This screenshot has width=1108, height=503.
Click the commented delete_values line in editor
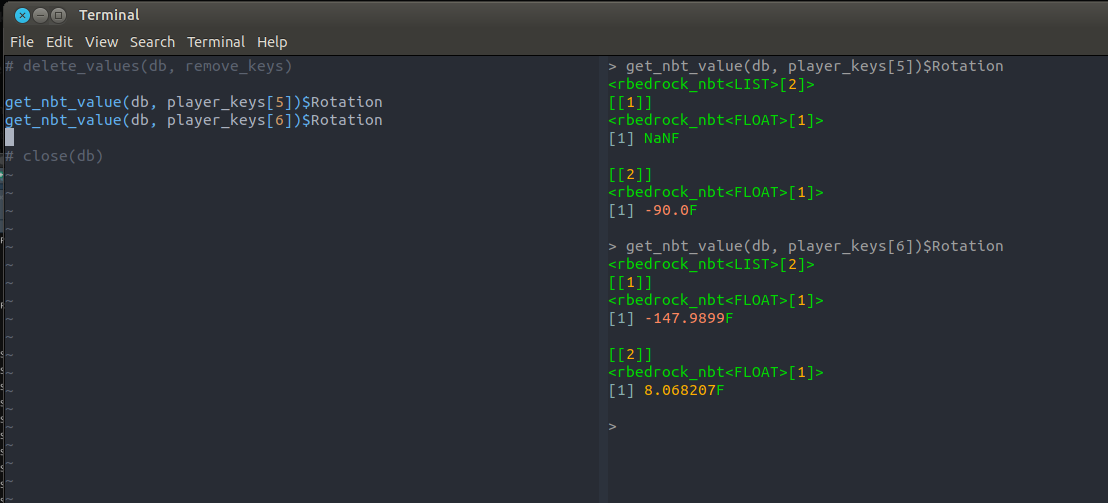[148, 66]
